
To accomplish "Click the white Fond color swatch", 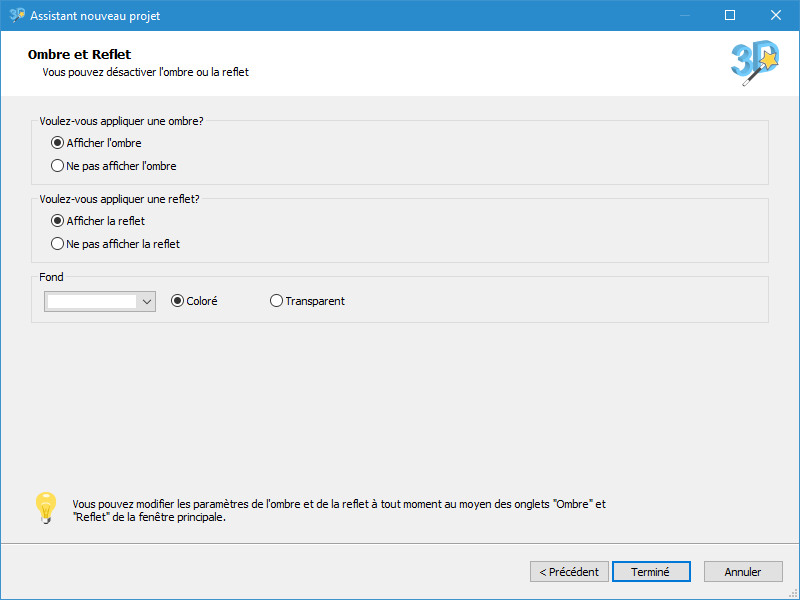I will tap(92, 302).
